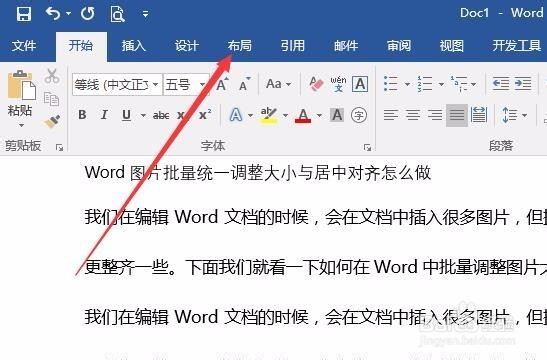
Task: Apply multilevel list formatting
Action: click(459, 84)
